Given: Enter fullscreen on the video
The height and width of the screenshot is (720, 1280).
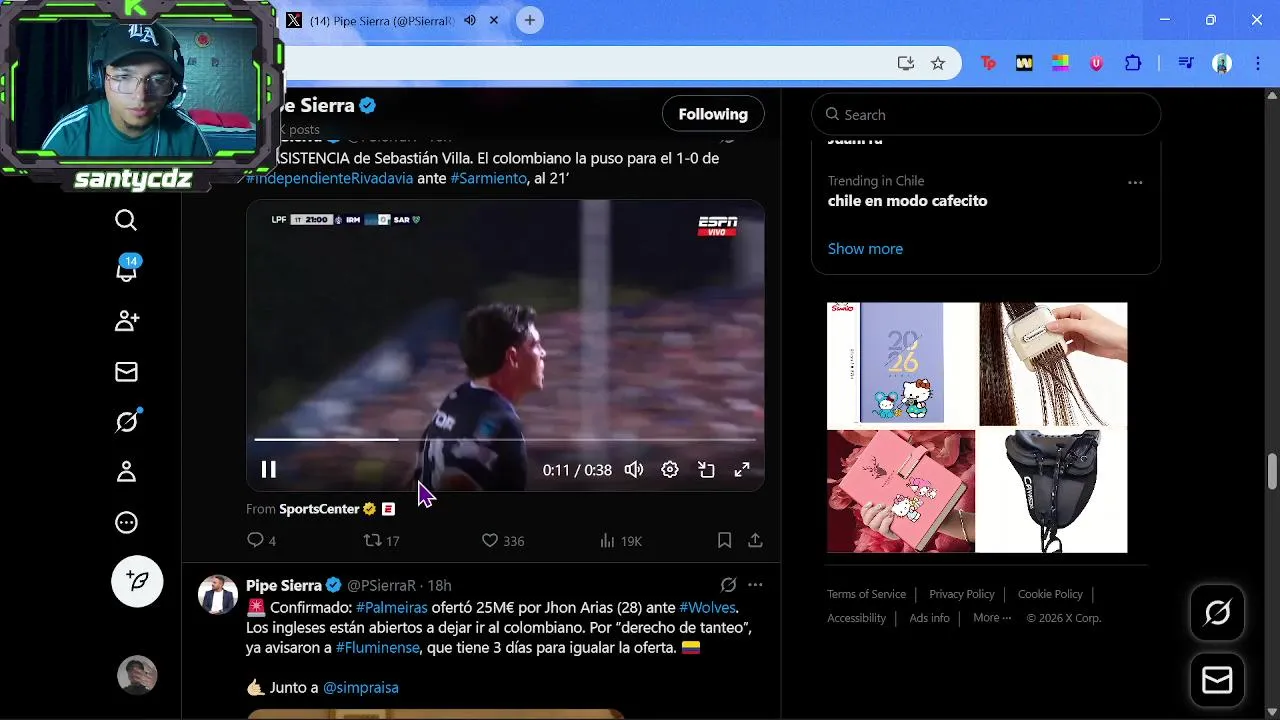Looking at the screenshot, I should tap(742, 469).
